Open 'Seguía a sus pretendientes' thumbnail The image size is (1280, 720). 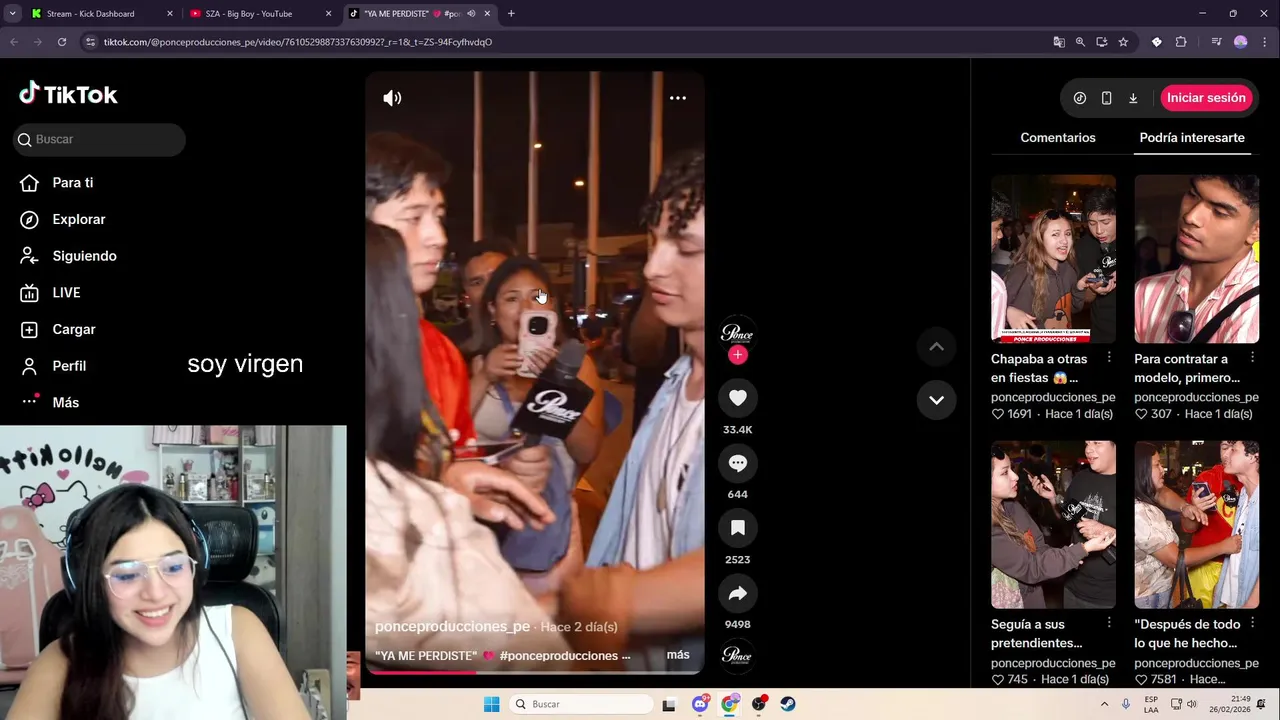1053,524
